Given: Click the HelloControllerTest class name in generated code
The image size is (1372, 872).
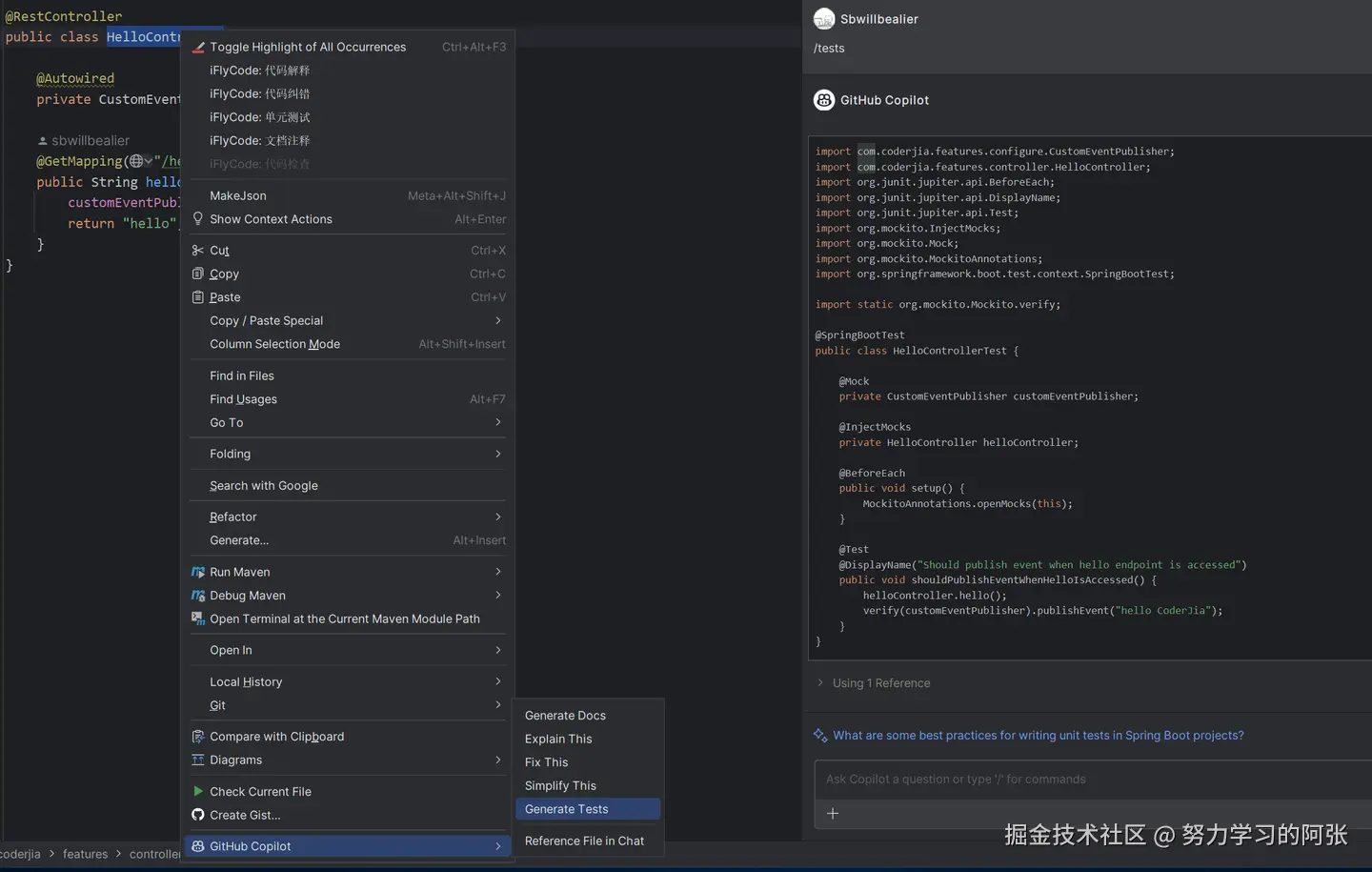Looking at the screenshot, I should [949, 351].
